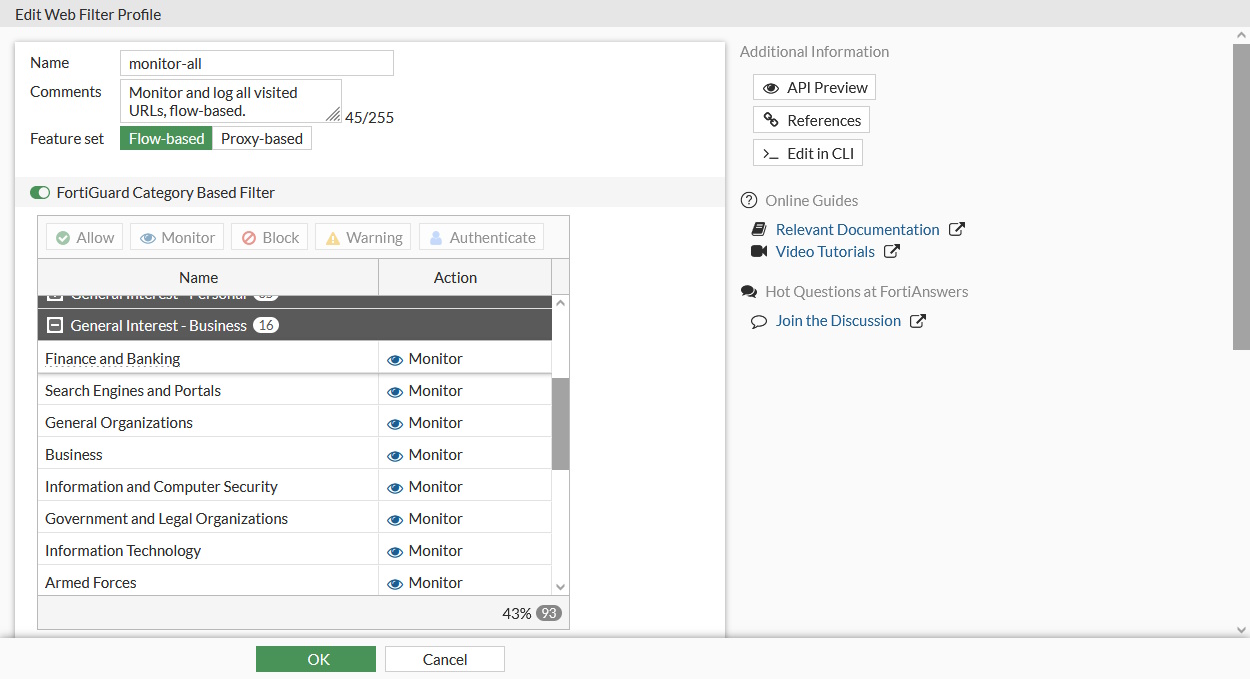The height and width of the screenshot is (679, 1250).
Task: Click the book icon beside Relevant Documentation
Action: pyautogui.click(x=758, y=229)
